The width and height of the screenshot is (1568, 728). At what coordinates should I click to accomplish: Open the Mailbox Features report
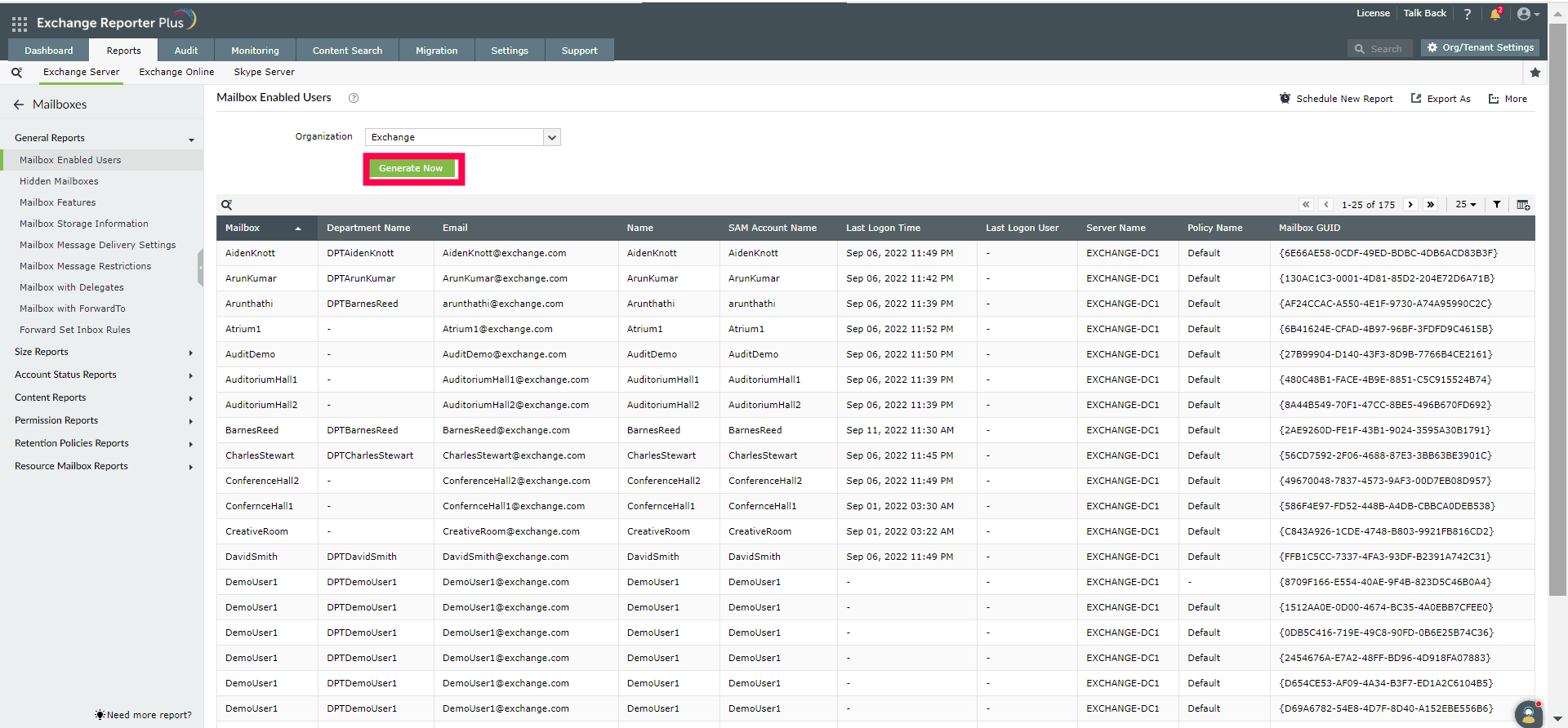pos(57,203)
